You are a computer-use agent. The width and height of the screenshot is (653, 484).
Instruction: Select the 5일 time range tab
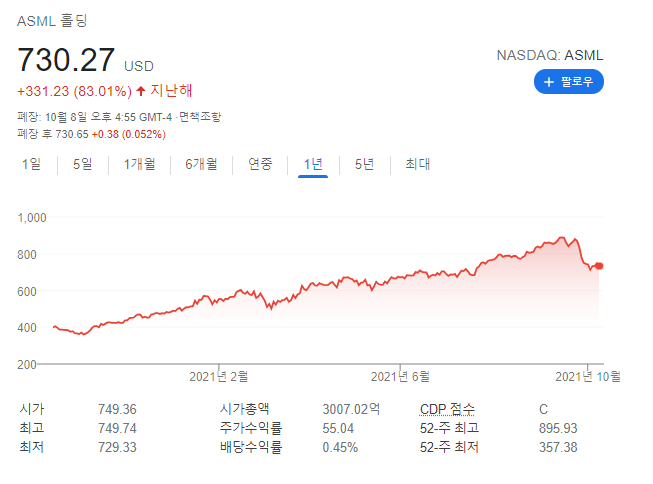coord(82,164)
